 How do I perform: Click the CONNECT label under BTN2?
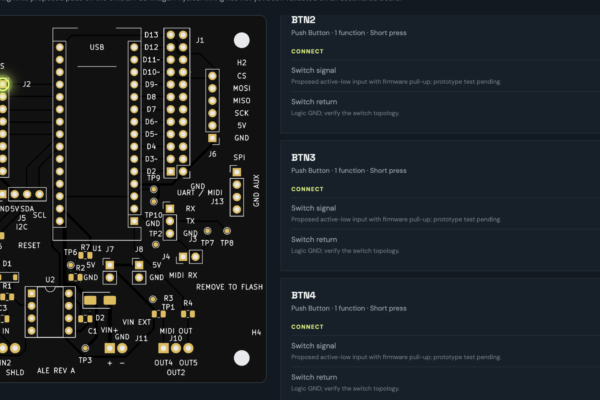pyautogui.click(x=307, y=51)
